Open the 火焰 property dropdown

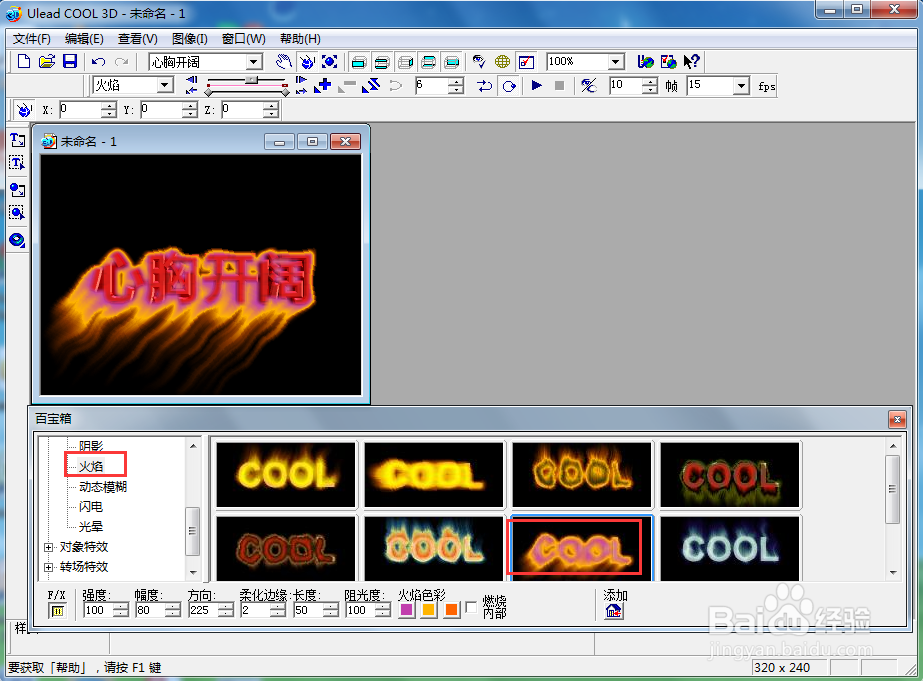point(165,85)
